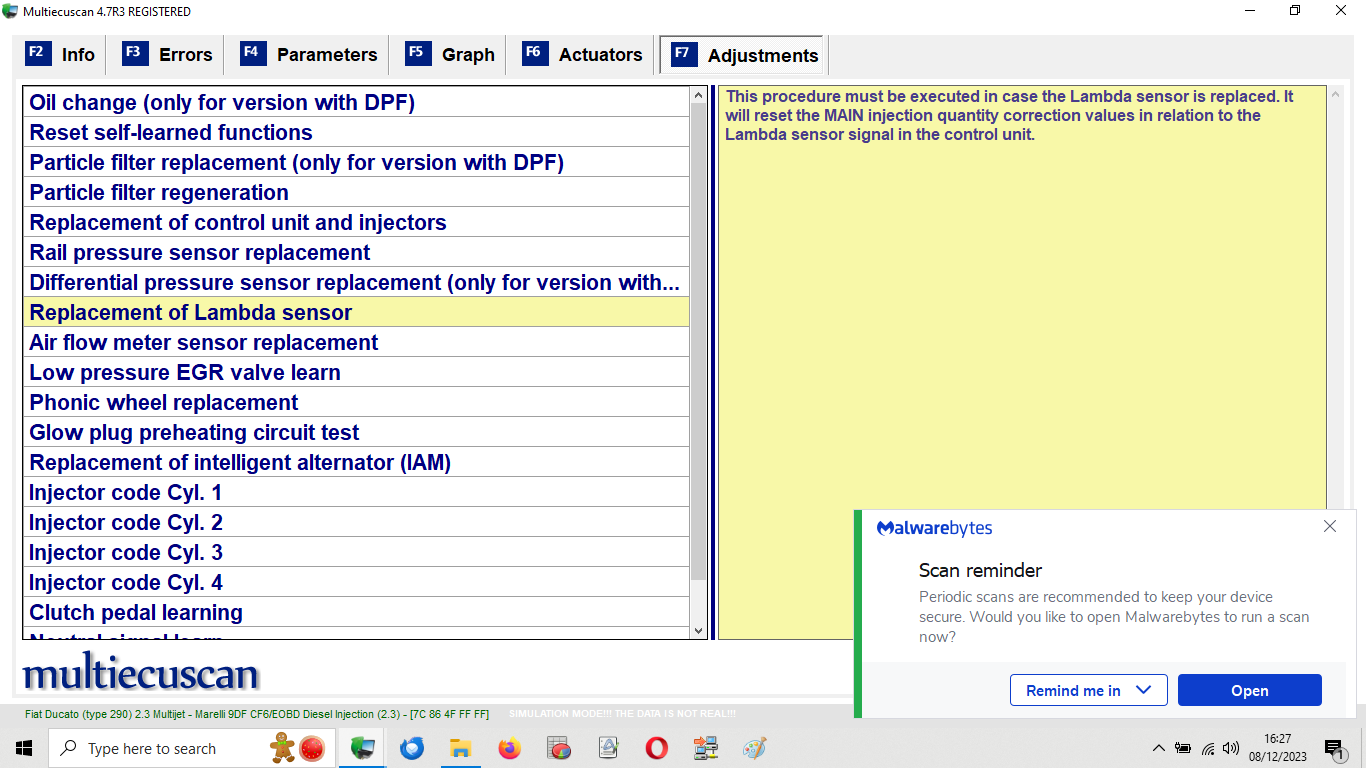Open the taskbar clock showing 16:27
The height and width of the screenshot is (768, 1366).
coord(1277,748)
